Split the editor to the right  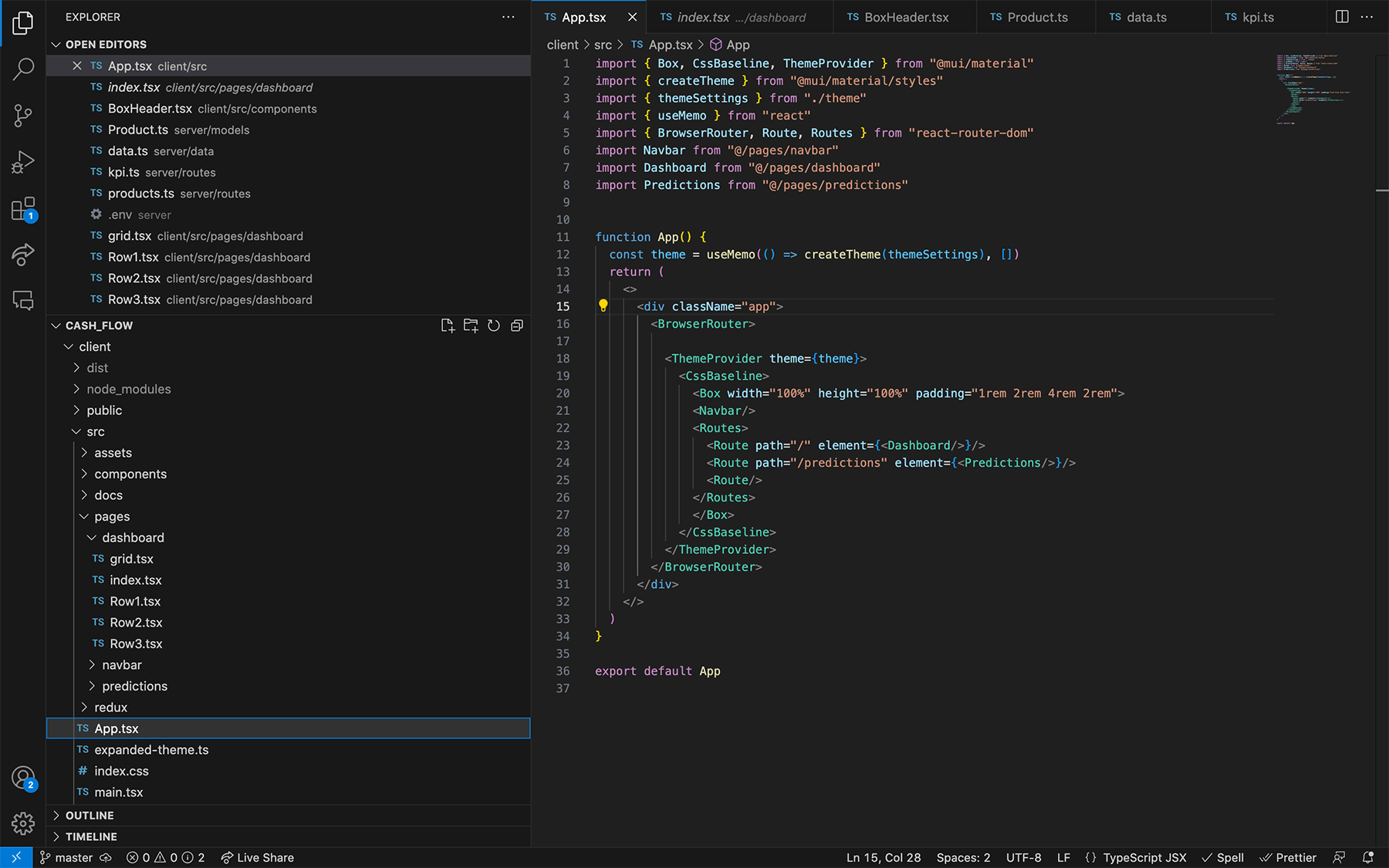pyautogui.click(x=1342, y=17)
